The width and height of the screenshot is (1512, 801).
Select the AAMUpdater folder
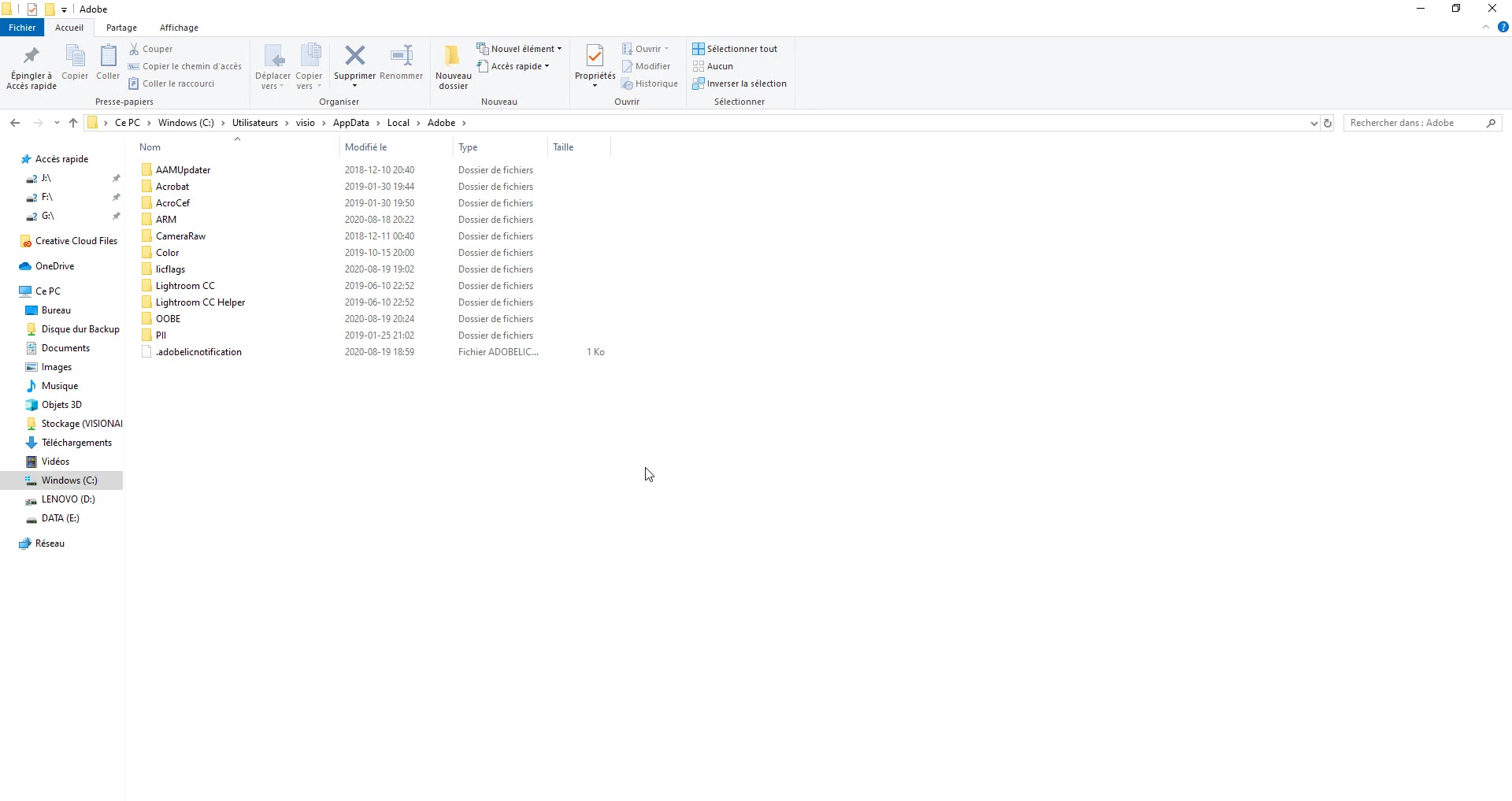(x=183, y=170)
